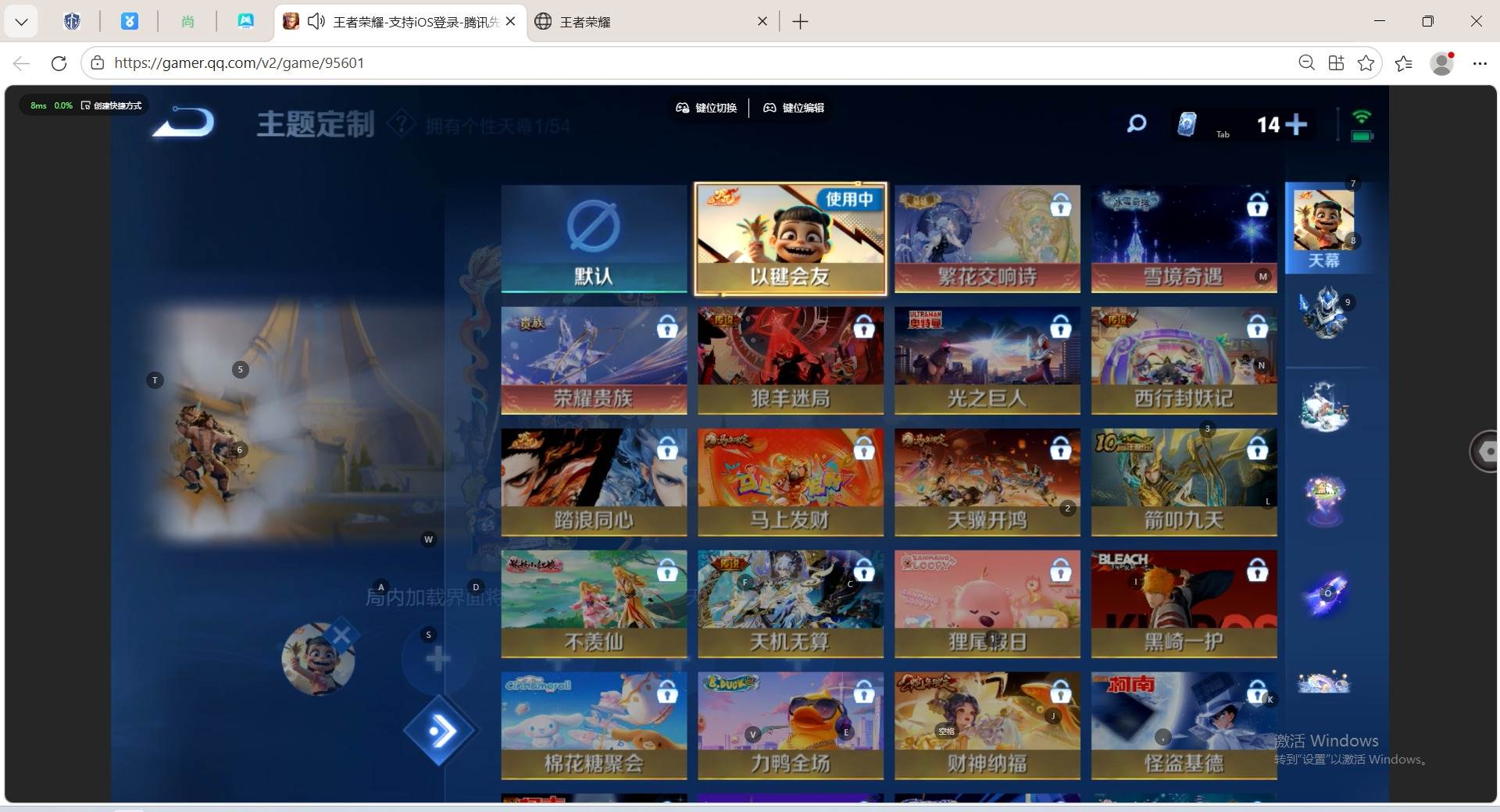Mute the 王者荣耀-支持iOS登录 tab audio
1500x812 pixels.
click(x=316, y=22)
